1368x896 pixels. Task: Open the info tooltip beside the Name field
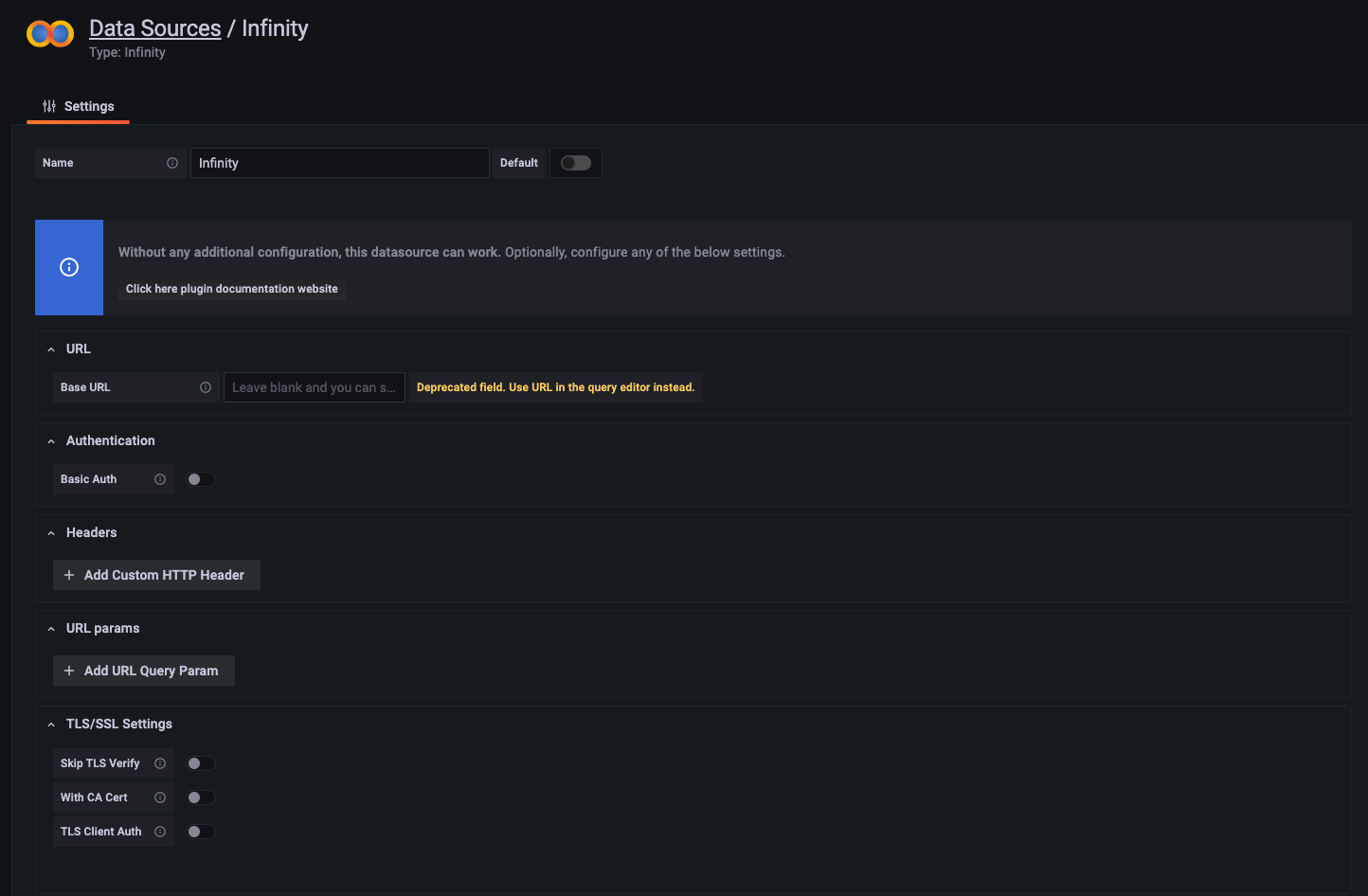coord(172,162)
